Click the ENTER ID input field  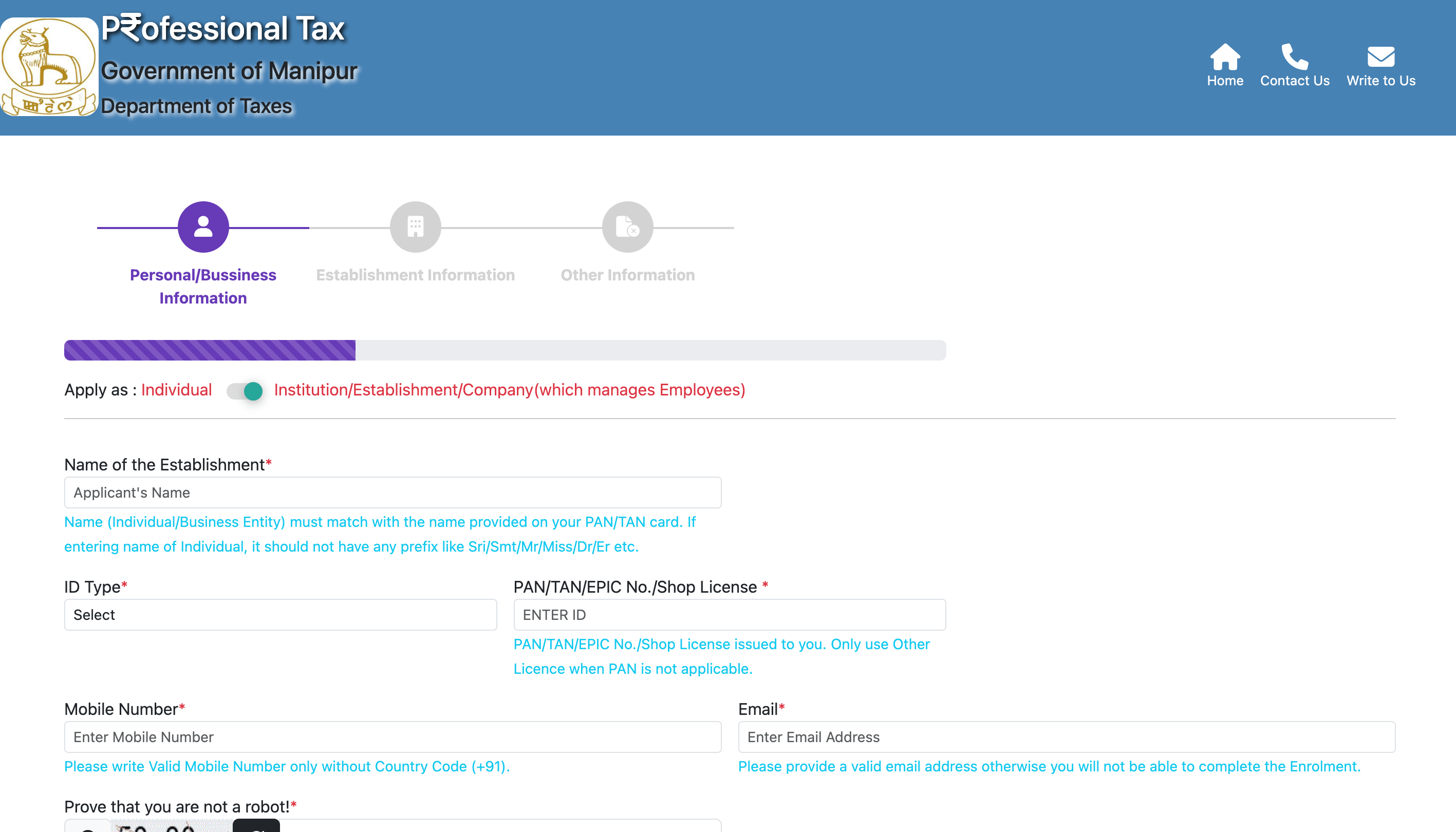tap(729, 615)
